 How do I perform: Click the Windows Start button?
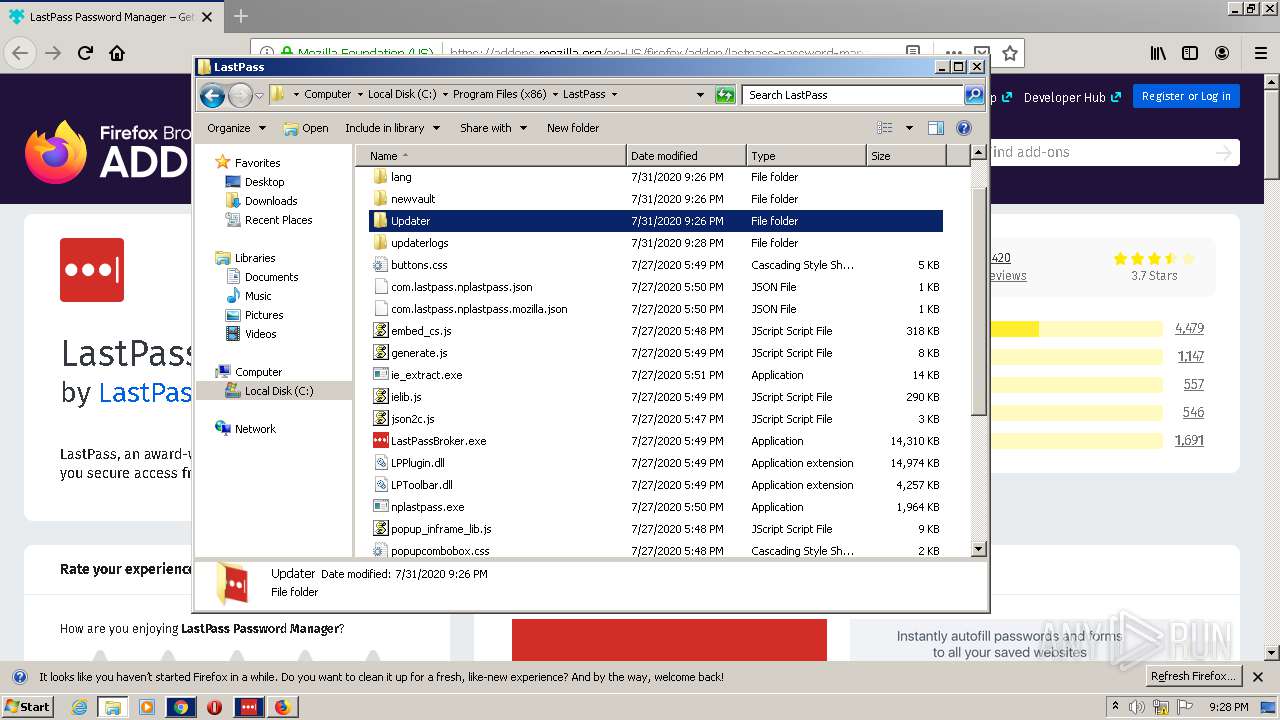coord(27,707)
